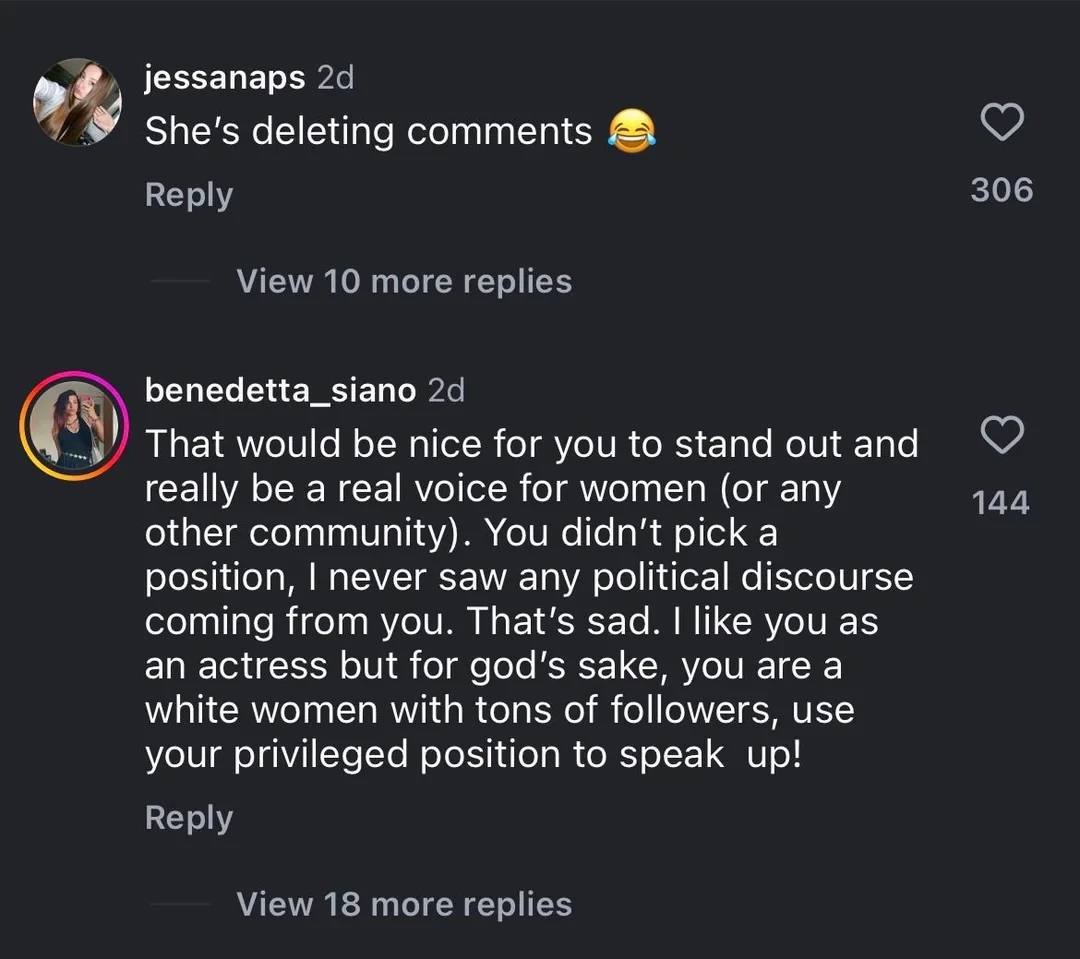Show who liked via the 306 count
This screenshot has height=959, width=1080.
tap(1002, 189)
